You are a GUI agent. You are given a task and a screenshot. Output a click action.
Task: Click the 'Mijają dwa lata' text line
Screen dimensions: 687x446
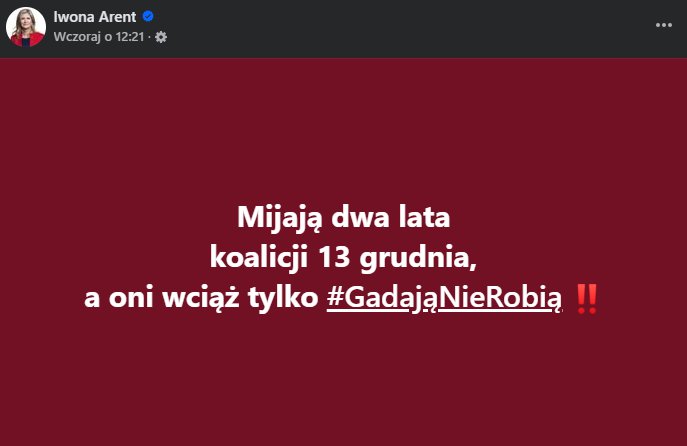pyautogui.click(x=344, y=216)
